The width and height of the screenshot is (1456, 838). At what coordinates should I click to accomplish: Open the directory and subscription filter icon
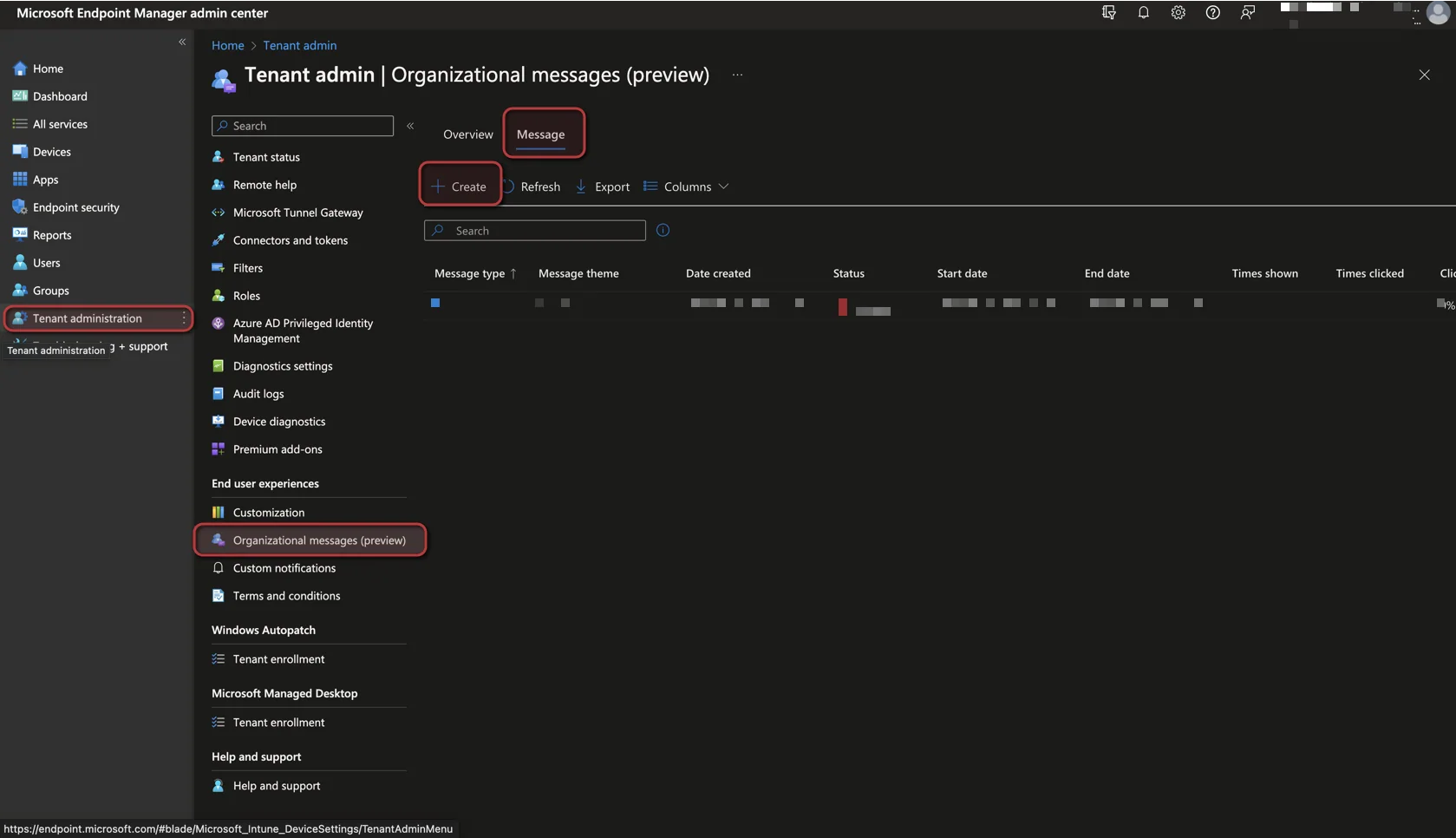pos(1108,12)
